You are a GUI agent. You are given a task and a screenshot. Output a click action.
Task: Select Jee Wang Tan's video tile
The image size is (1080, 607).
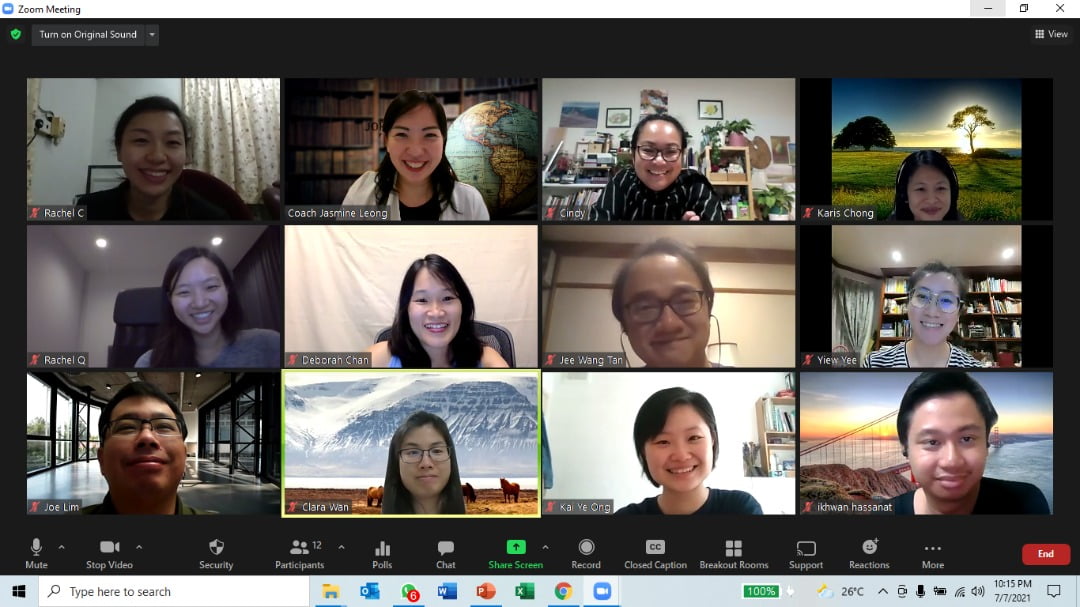(669, 296)
